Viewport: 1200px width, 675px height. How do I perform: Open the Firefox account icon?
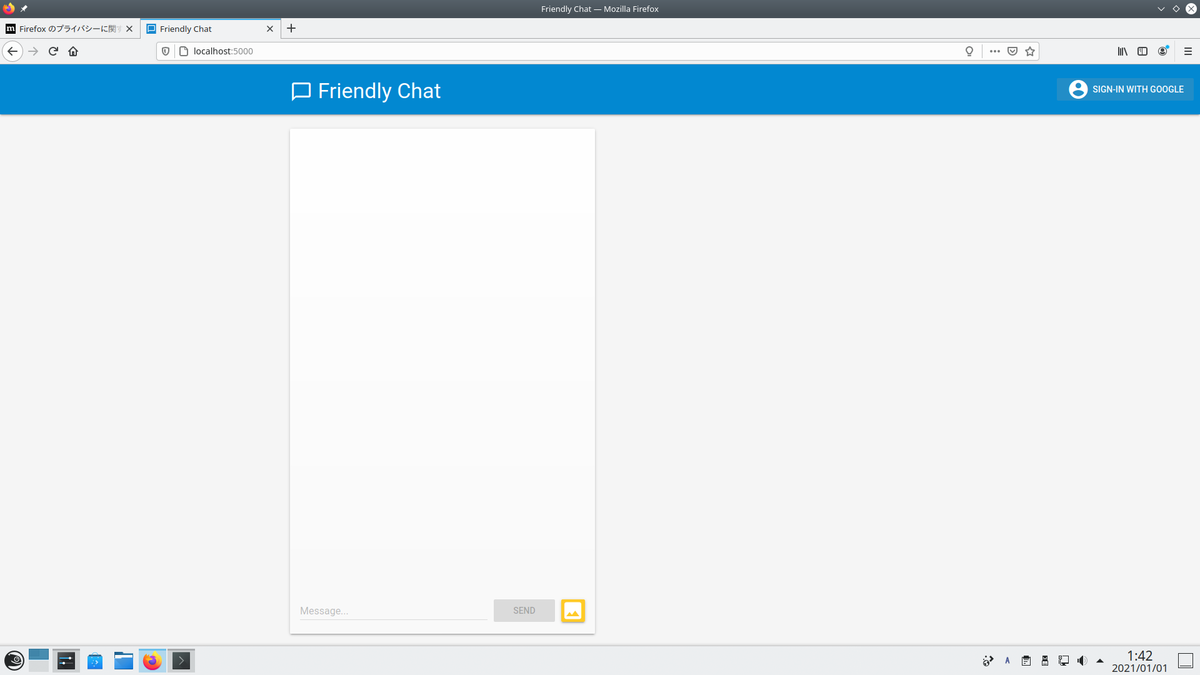(1163, 51)
